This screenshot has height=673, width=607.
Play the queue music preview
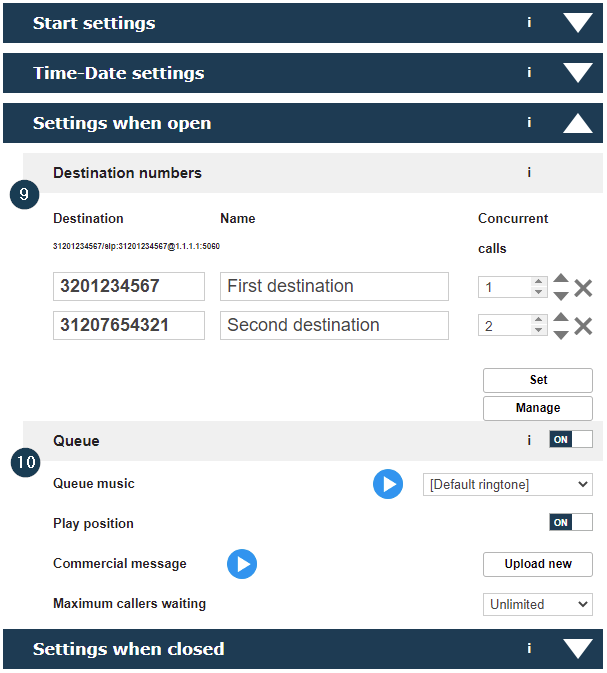pos(388,484)
